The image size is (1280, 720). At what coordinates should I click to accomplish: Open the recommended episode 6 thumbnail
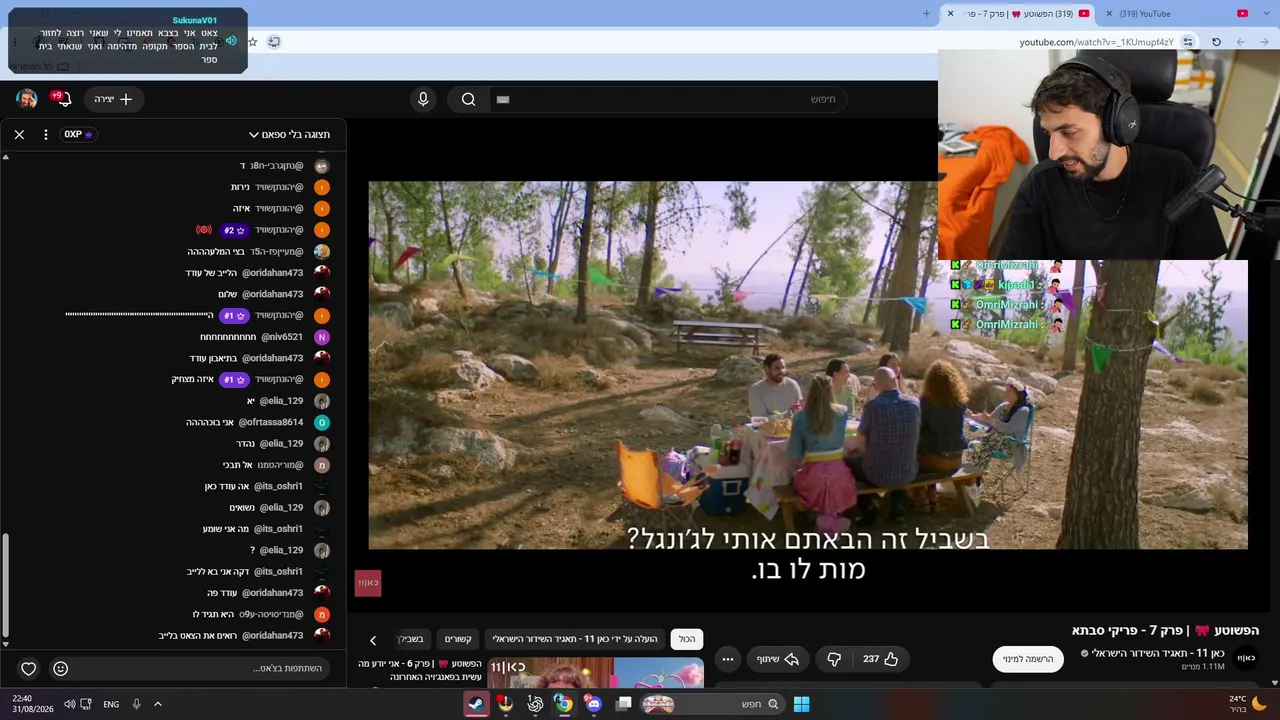[595, 673]
